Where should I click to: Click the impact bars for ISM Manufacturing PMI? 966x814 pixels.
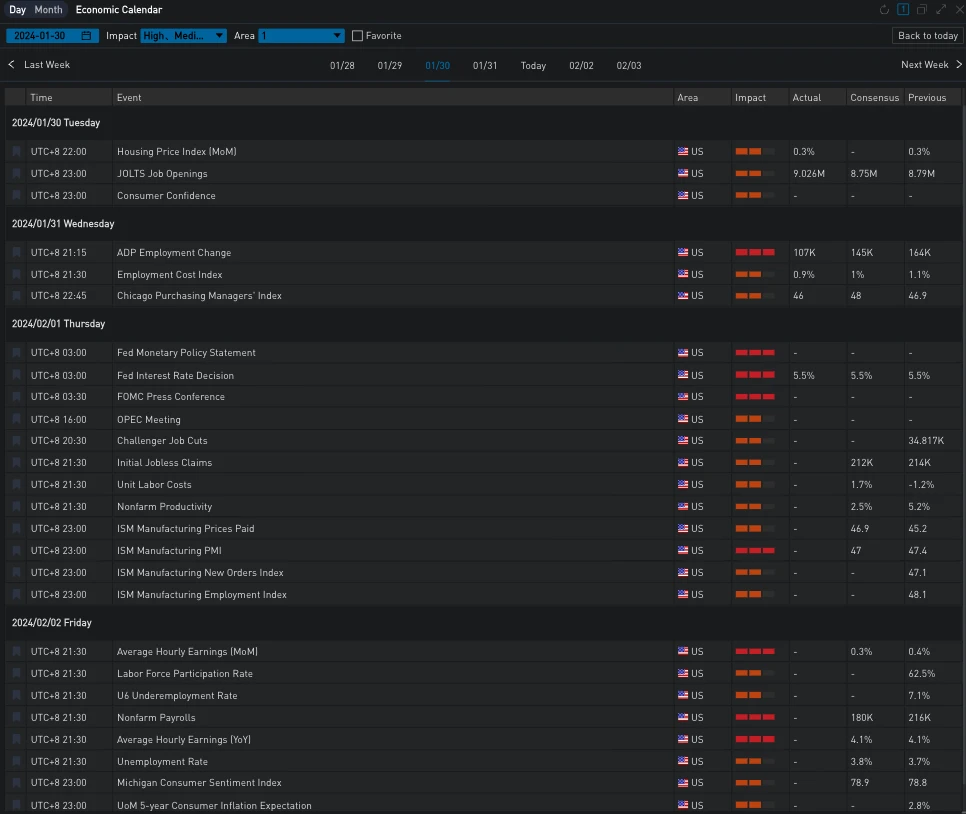pyautogui.click(x=755, y=551)
